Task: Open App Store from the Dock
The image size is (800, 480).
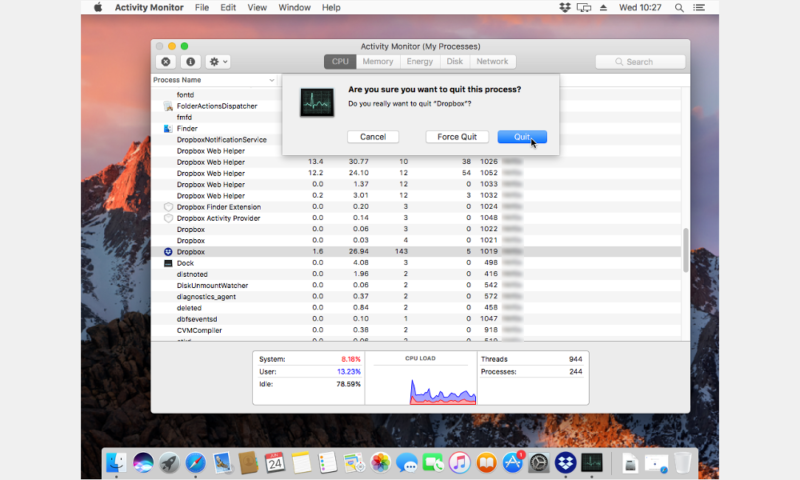Action: [513, 463]
